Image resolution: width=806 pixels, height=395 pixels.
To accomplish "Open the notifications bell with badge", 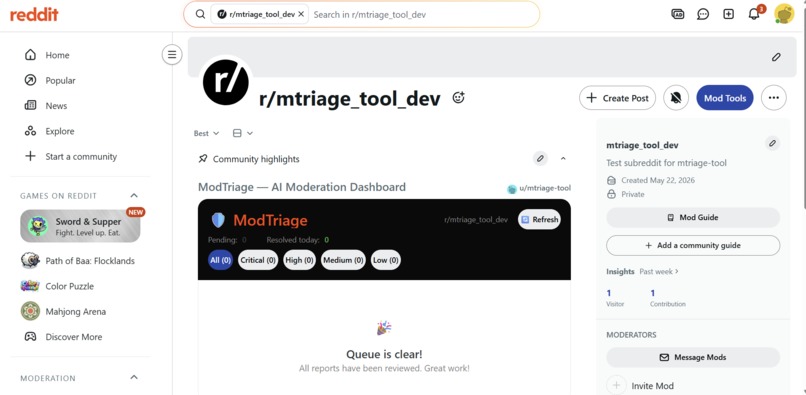I will (x=754, y=14).
